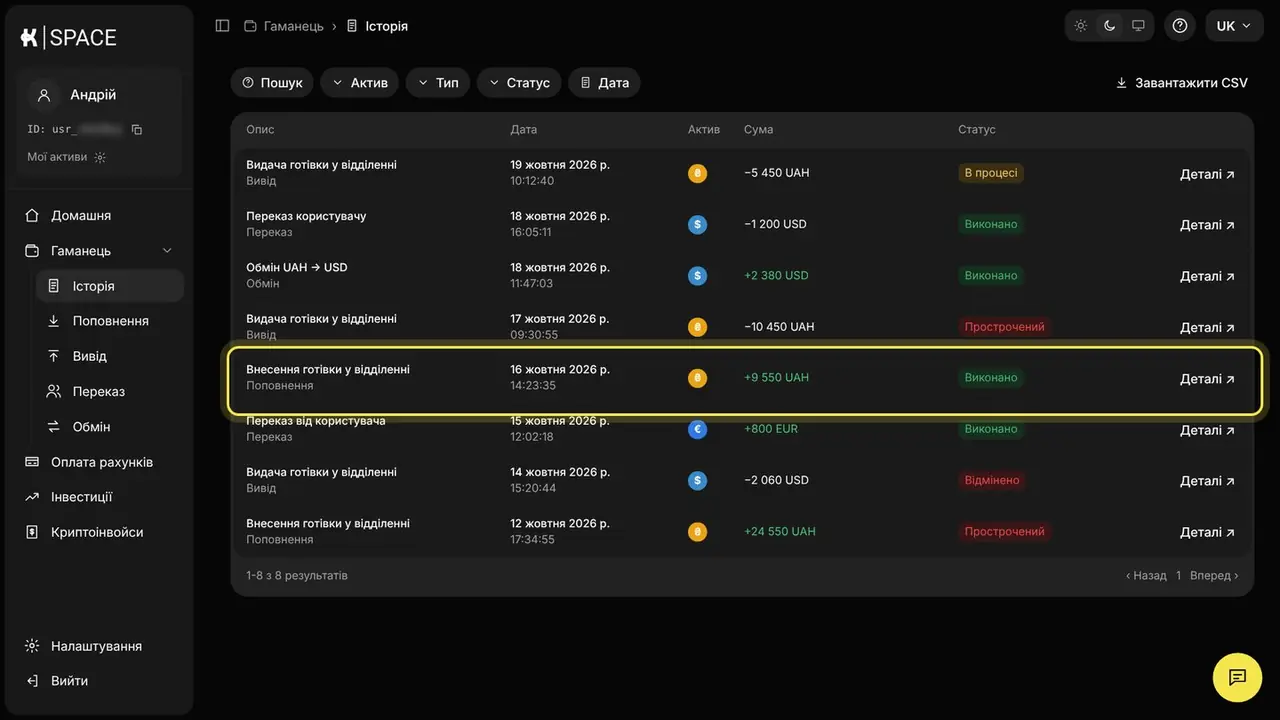Screen dimensions: 1280x720
Task: Select system theme monitor toggle
Action: tap(1138, 26)
